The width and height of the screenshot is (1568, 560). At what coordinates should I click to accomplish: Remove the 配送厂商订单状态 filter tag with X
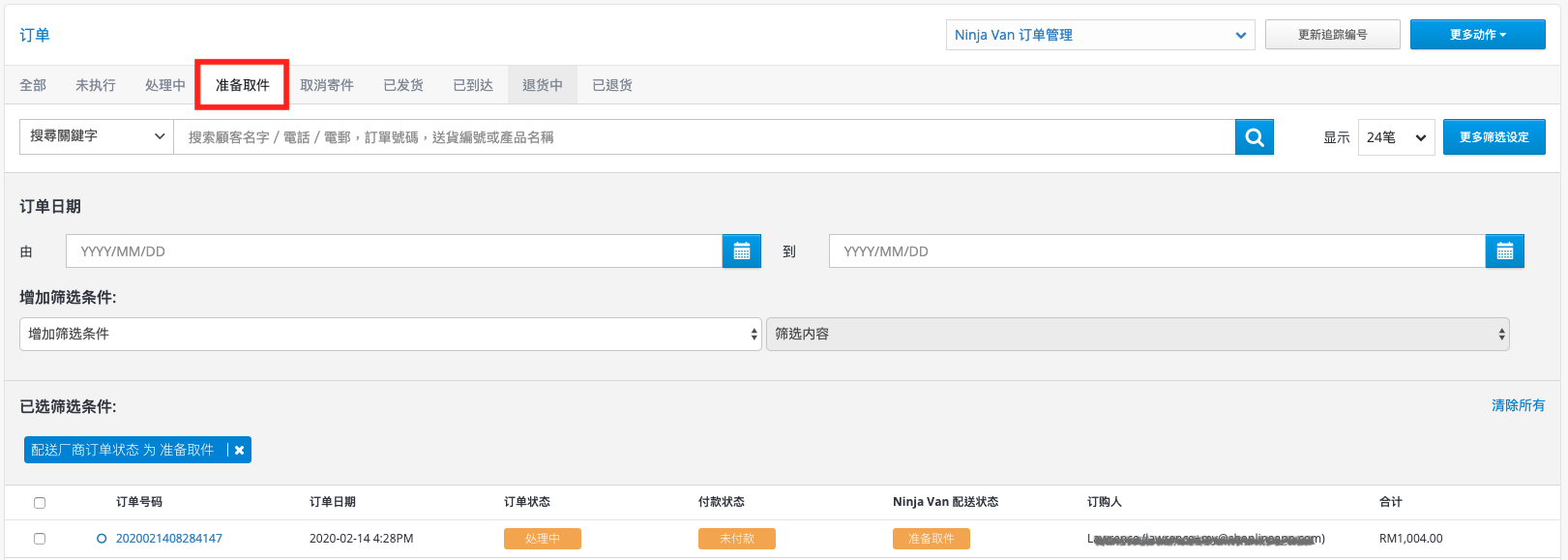tap(239, 450)
